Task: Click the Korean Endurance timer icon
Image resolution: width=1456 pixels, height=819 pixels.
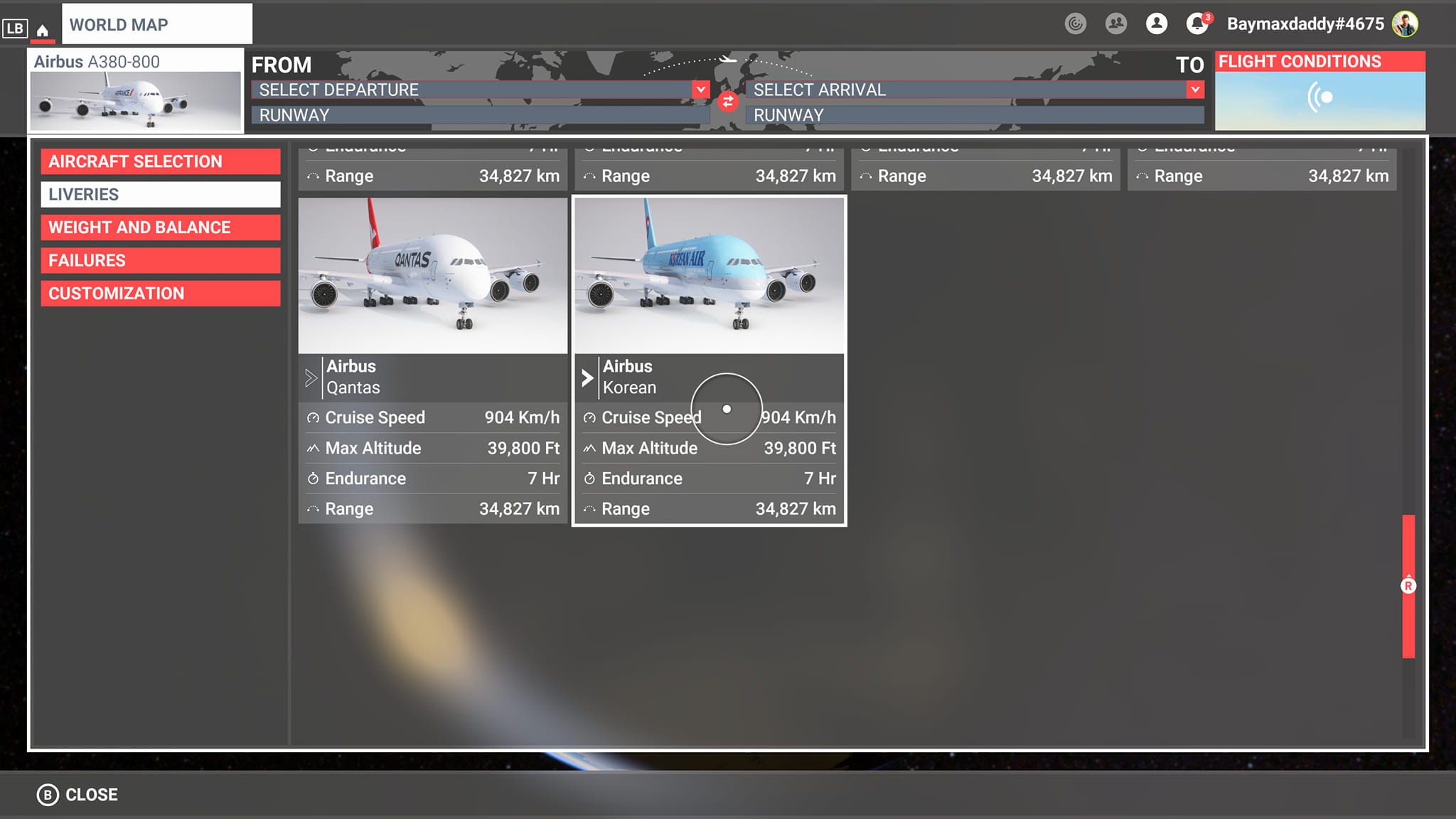Action: pos(589,478)
